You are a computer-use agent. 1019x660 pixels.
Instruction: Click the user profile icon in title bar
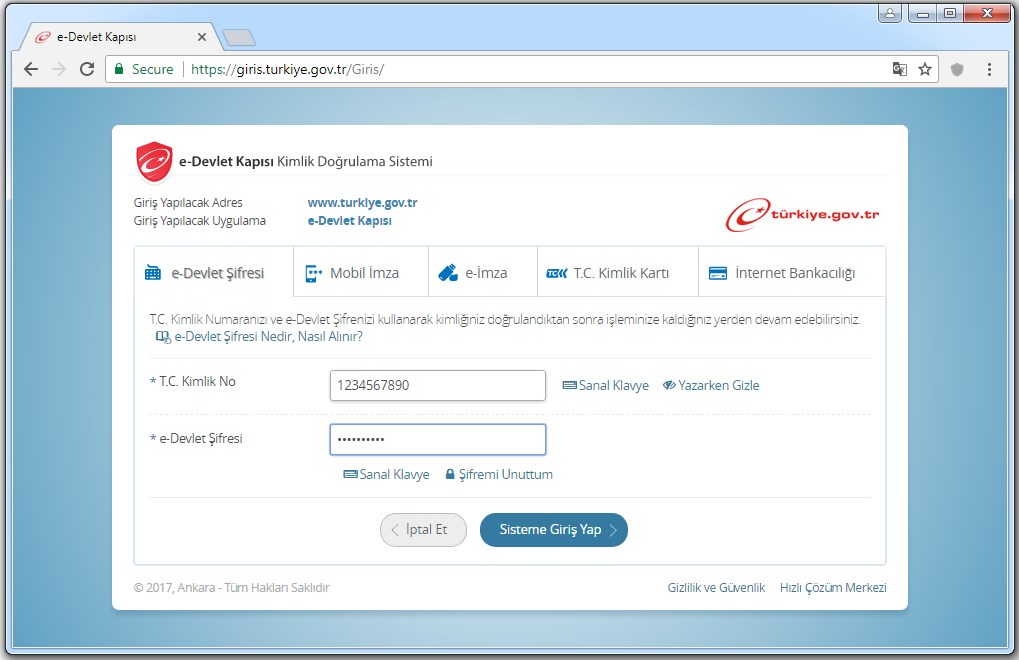(889, 13)
